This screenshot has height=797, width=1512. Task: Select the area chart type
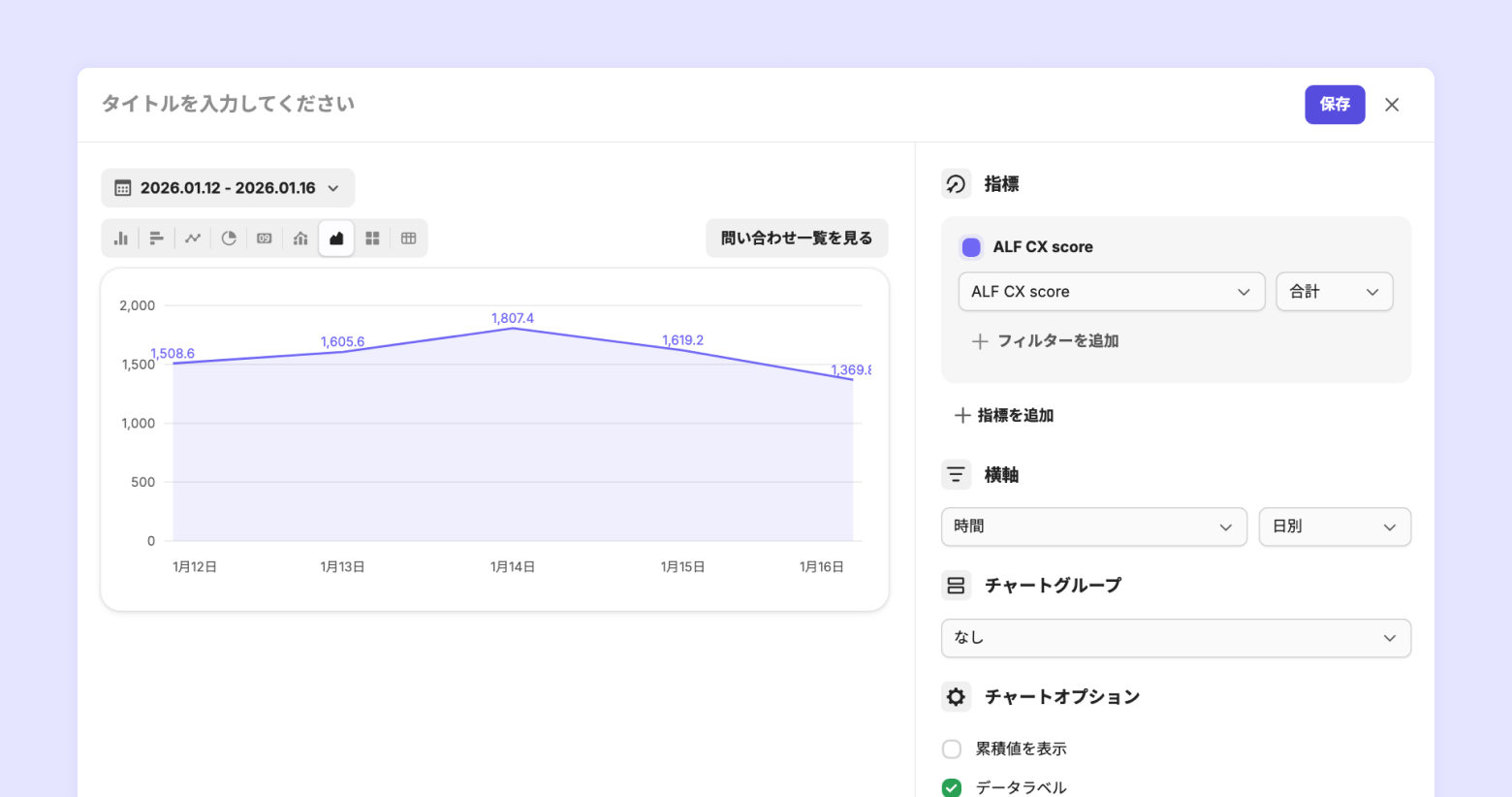[336, 239]
